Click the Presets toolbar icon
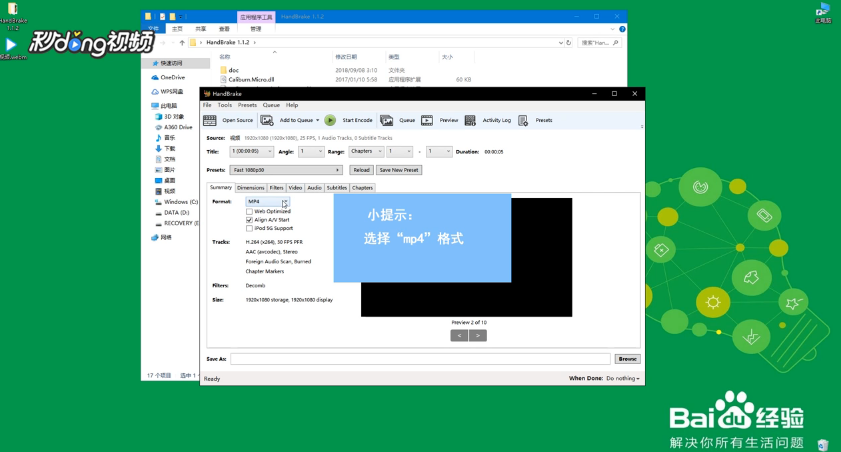Image resolution: width=841 pixels, height=452 pixels. pyautogui.click(x=523, y=121)
